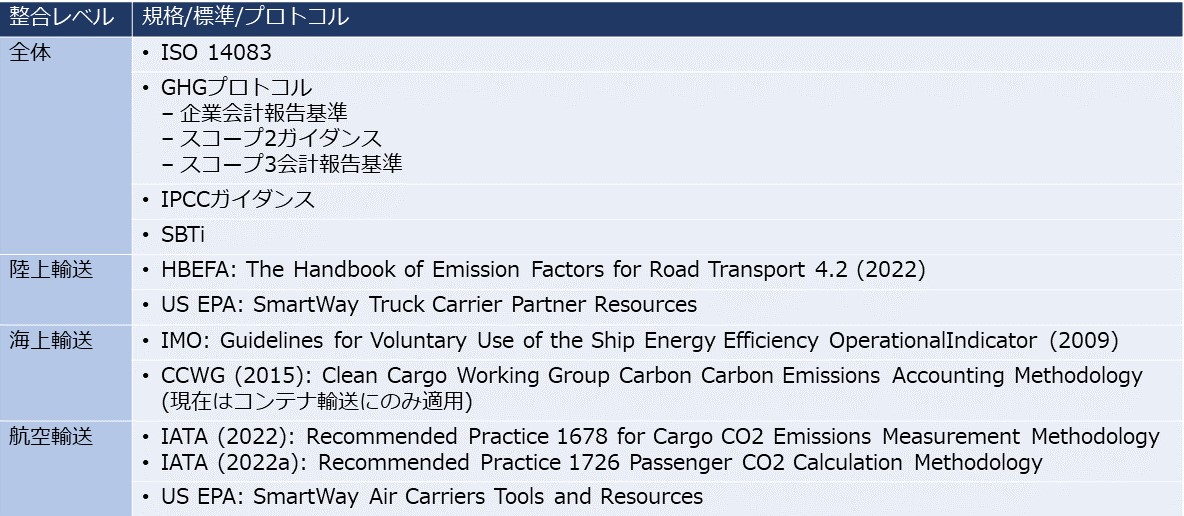Click the IATA Recommended Practice 1678 entry

pyautogui.click(x=660, y=437)
